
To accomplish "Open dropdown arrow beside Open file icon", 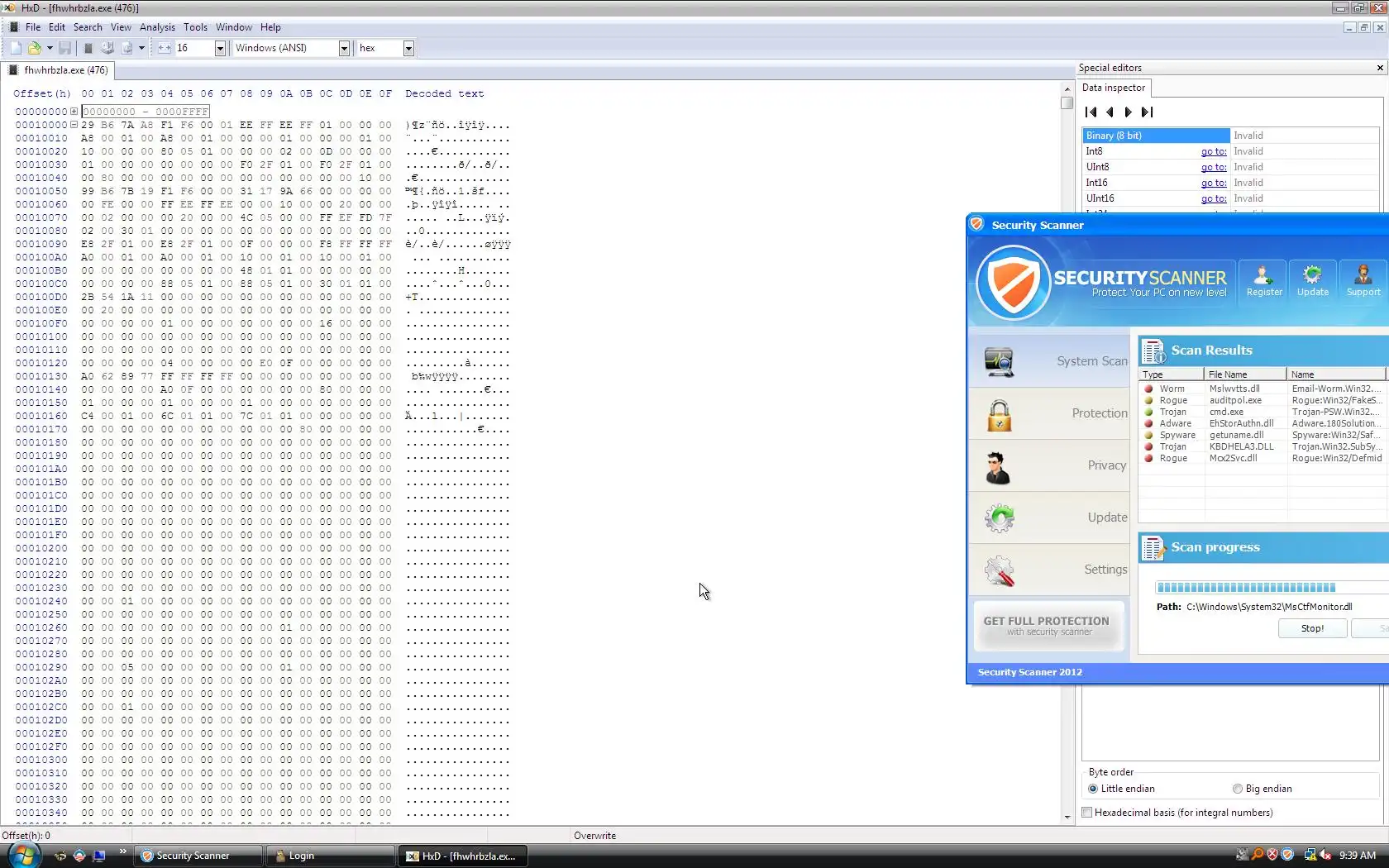I will [x=50, y=48].
